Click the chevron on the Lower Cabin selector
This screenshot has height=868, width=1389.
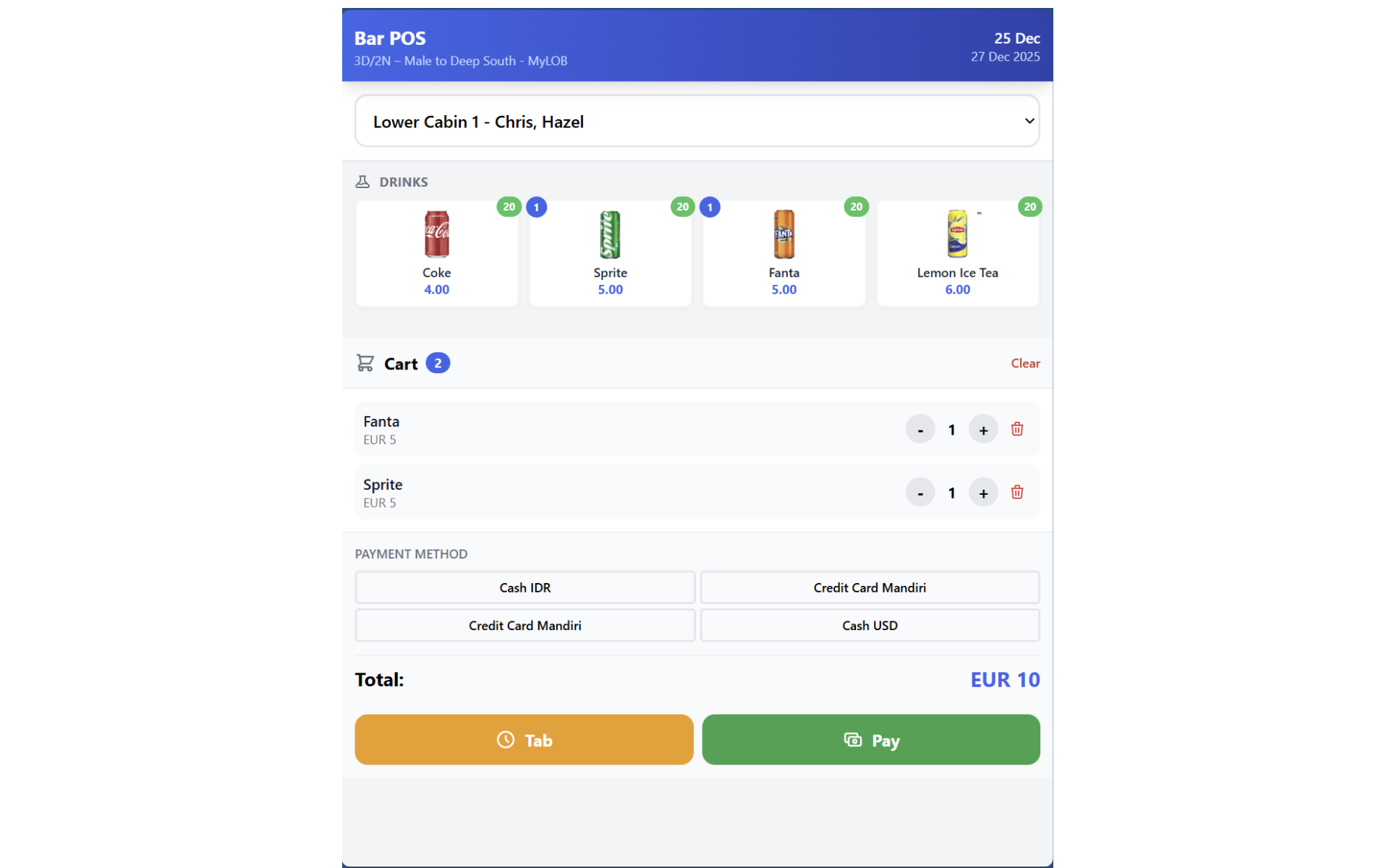pos(1029,121)
